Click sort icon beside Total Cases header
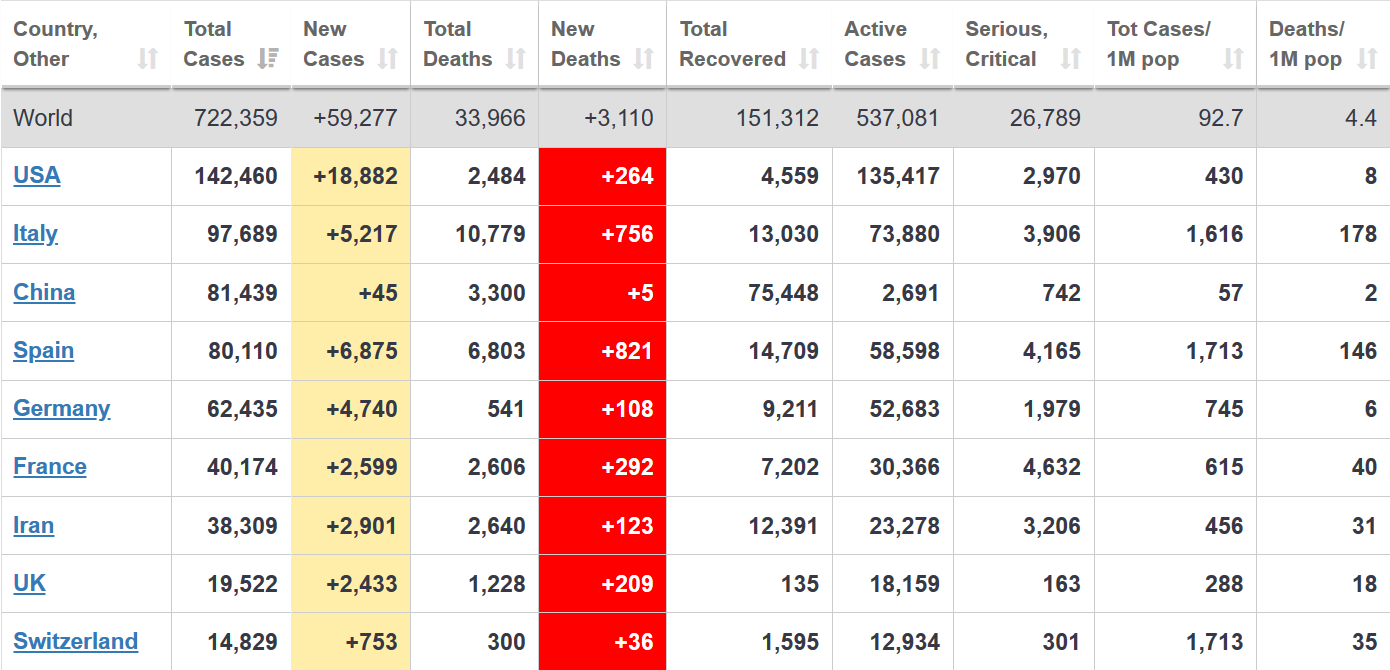The width and height of the screenshot is (1390, 670). click(x=268, y=59)
